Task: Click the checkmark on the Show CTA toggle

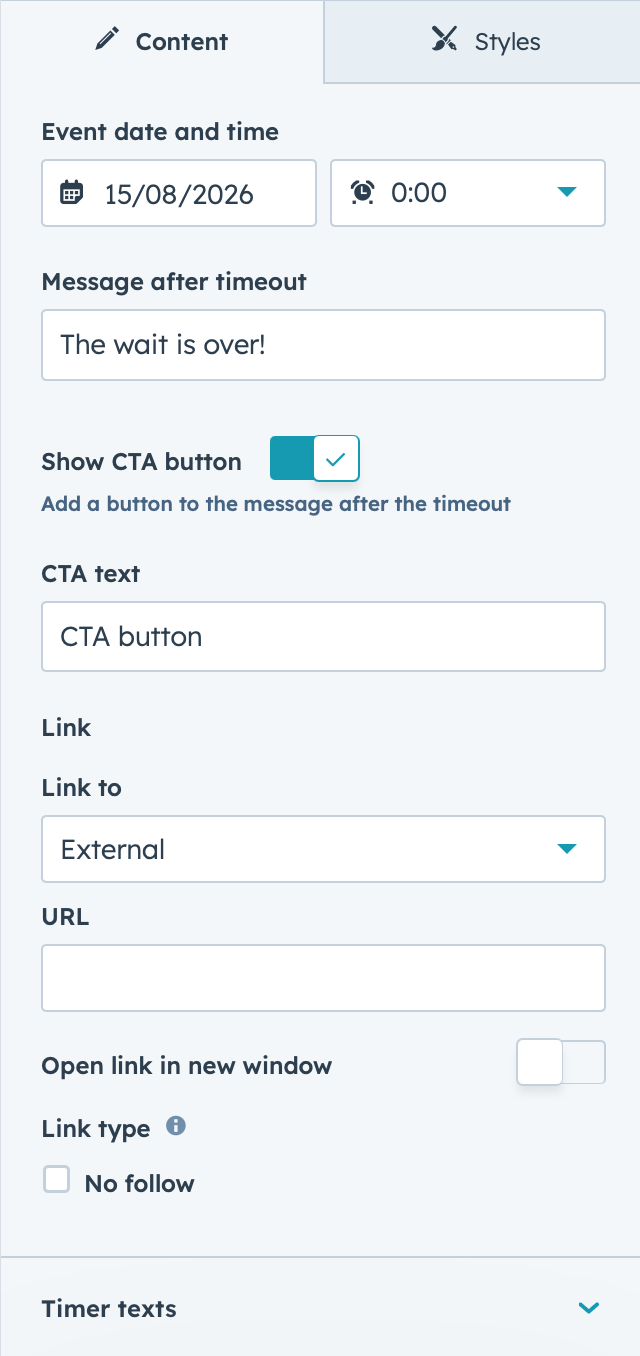Action: 336,459
